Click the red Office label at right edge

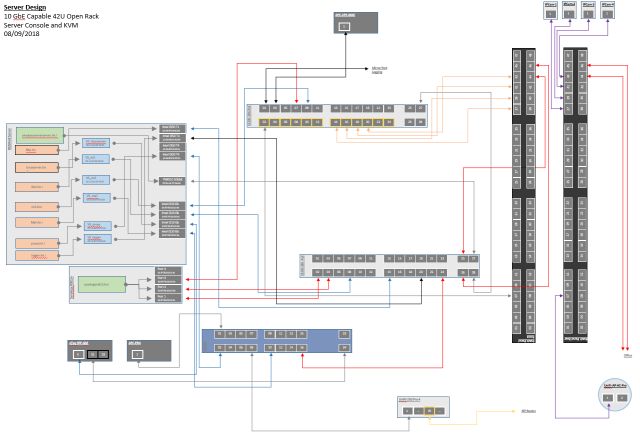627,355
